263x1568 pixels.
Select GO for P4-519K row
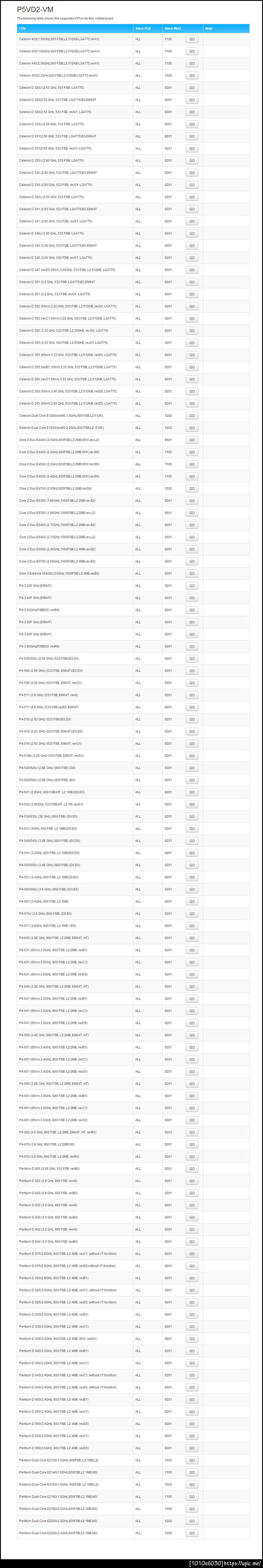point(192,756)
